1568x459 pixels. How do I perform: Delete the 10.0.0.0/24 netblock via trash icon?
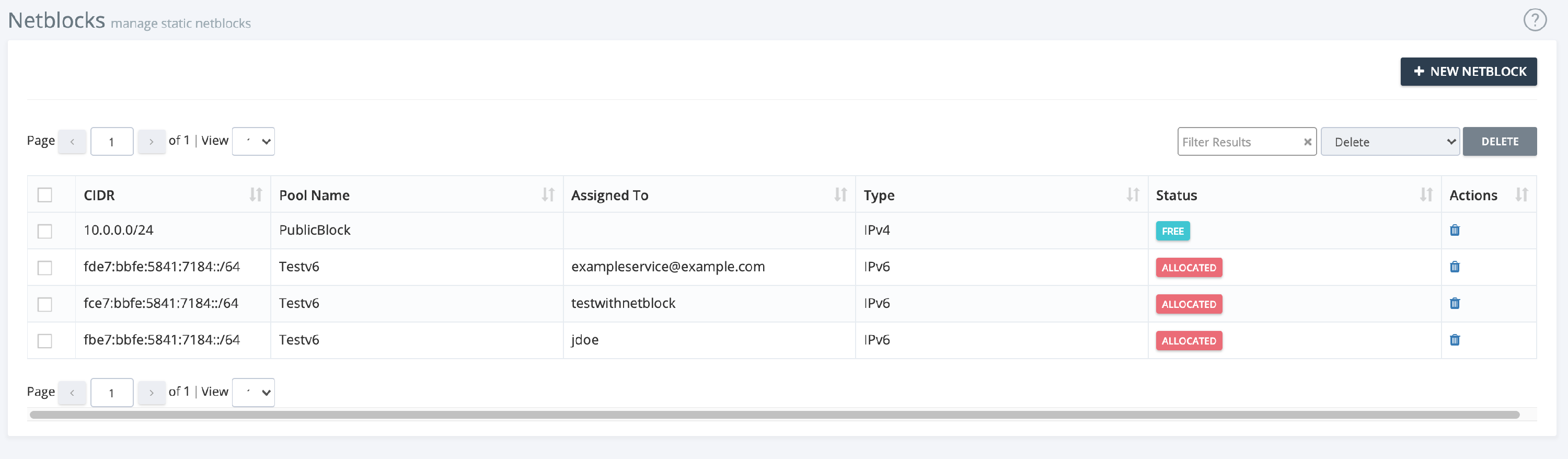point(1455,230)
